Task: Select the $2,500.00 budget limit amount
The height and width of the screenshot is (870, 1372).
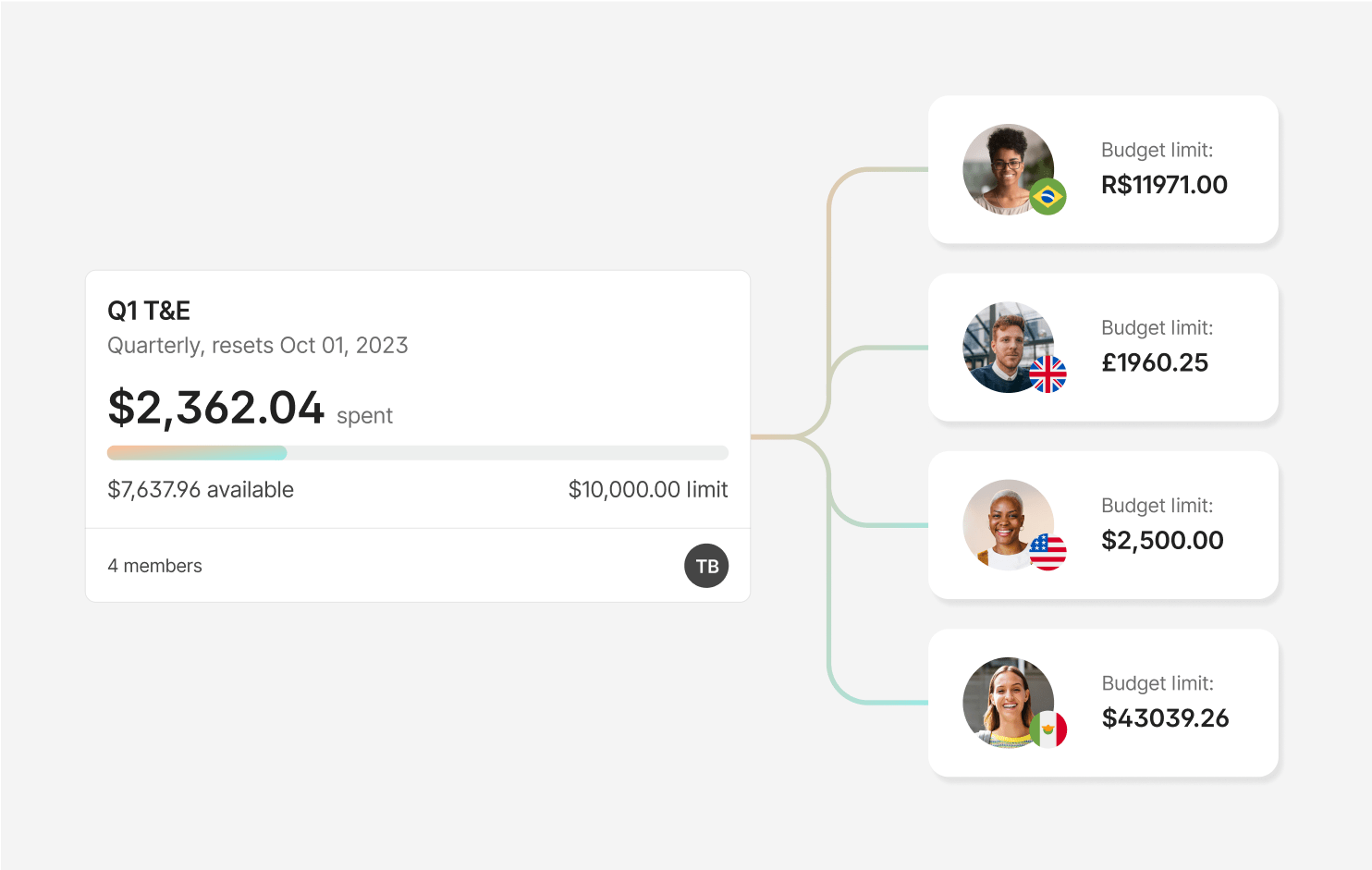Action: tap(1162, 540)
